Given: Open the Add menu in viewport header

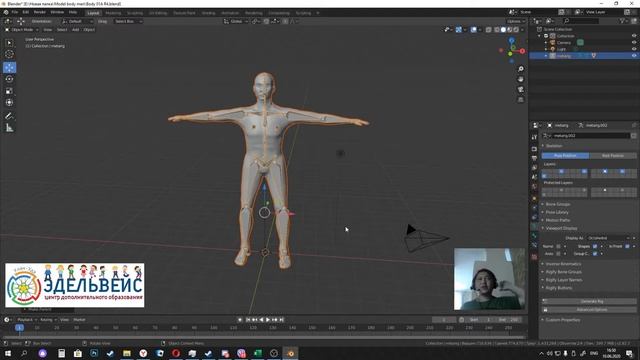Looking at the screenshot, I should coord(76,29).
